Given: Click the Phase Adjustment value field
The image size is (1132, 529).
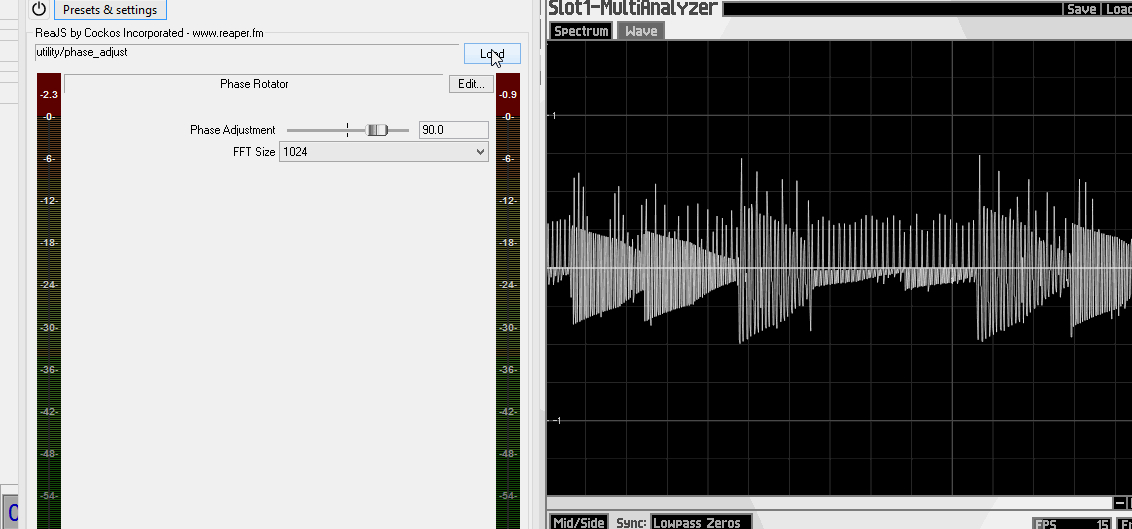Looking at the screenshot, I should tap(453, 130).
